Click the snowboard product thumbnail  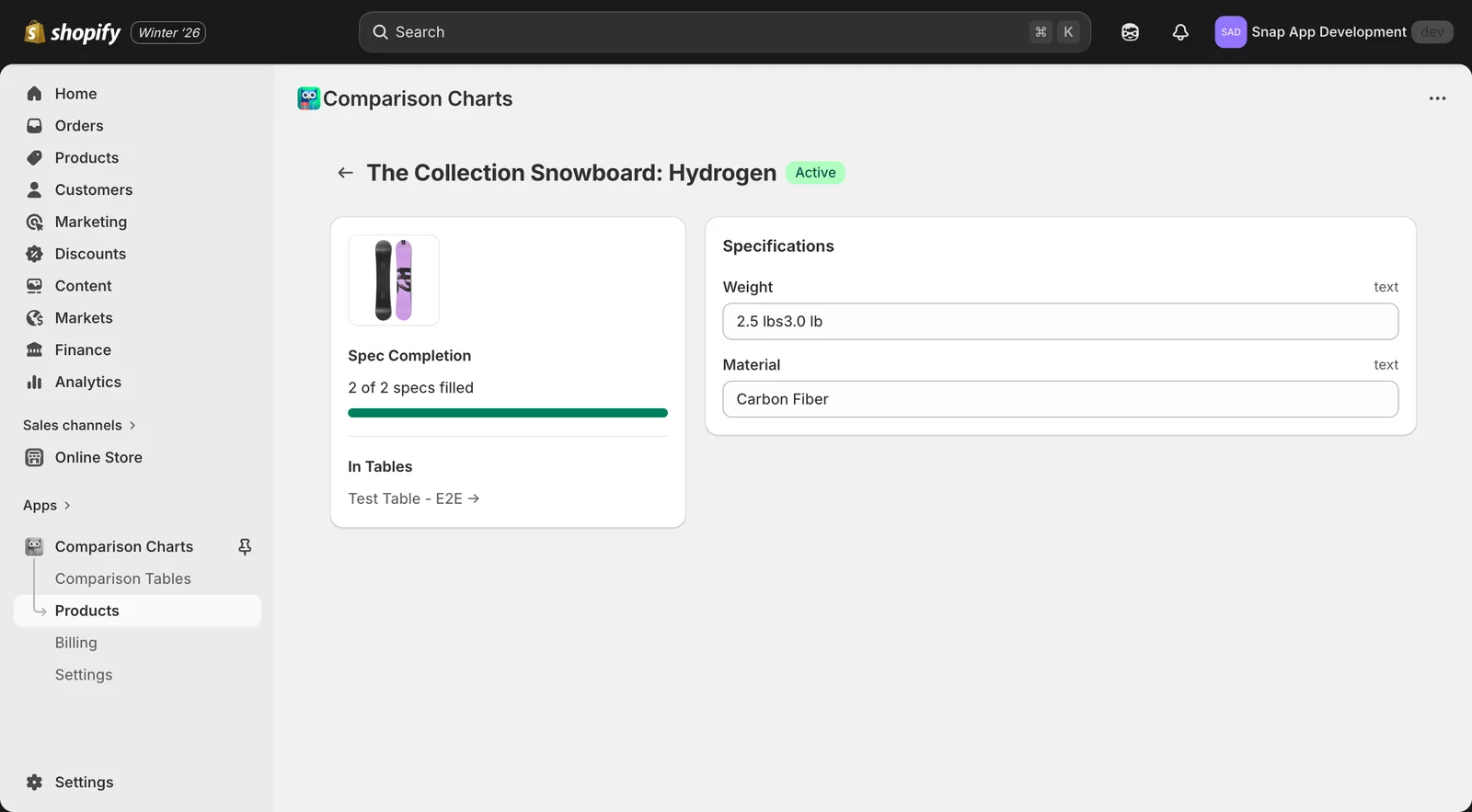394,280
